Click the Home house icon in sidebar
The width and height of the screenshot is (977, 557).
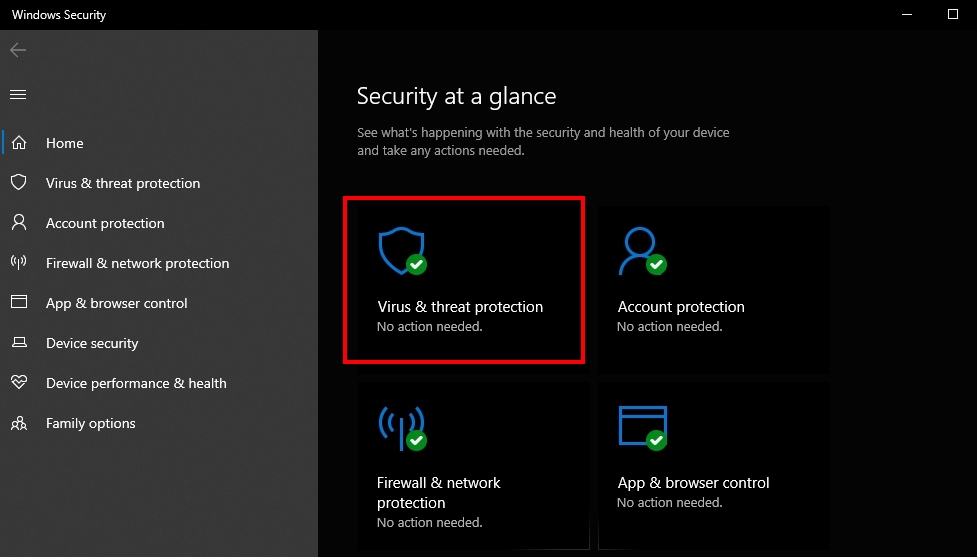(x=19, y=143)
